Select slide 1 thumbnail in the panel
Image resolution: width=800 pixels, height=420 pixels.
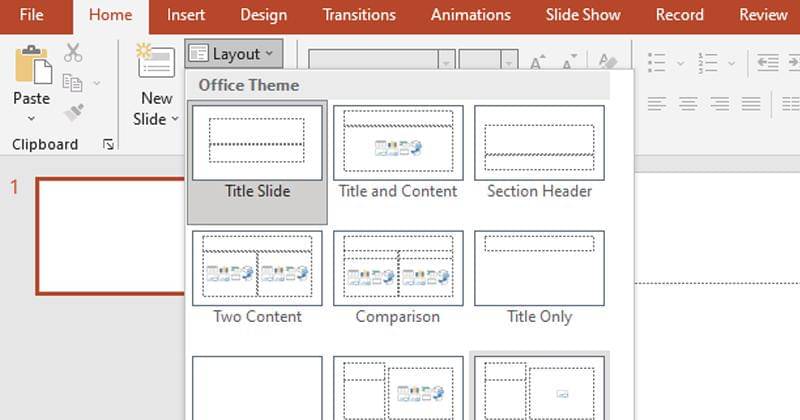pyautogui.click(x=112, y=235)
